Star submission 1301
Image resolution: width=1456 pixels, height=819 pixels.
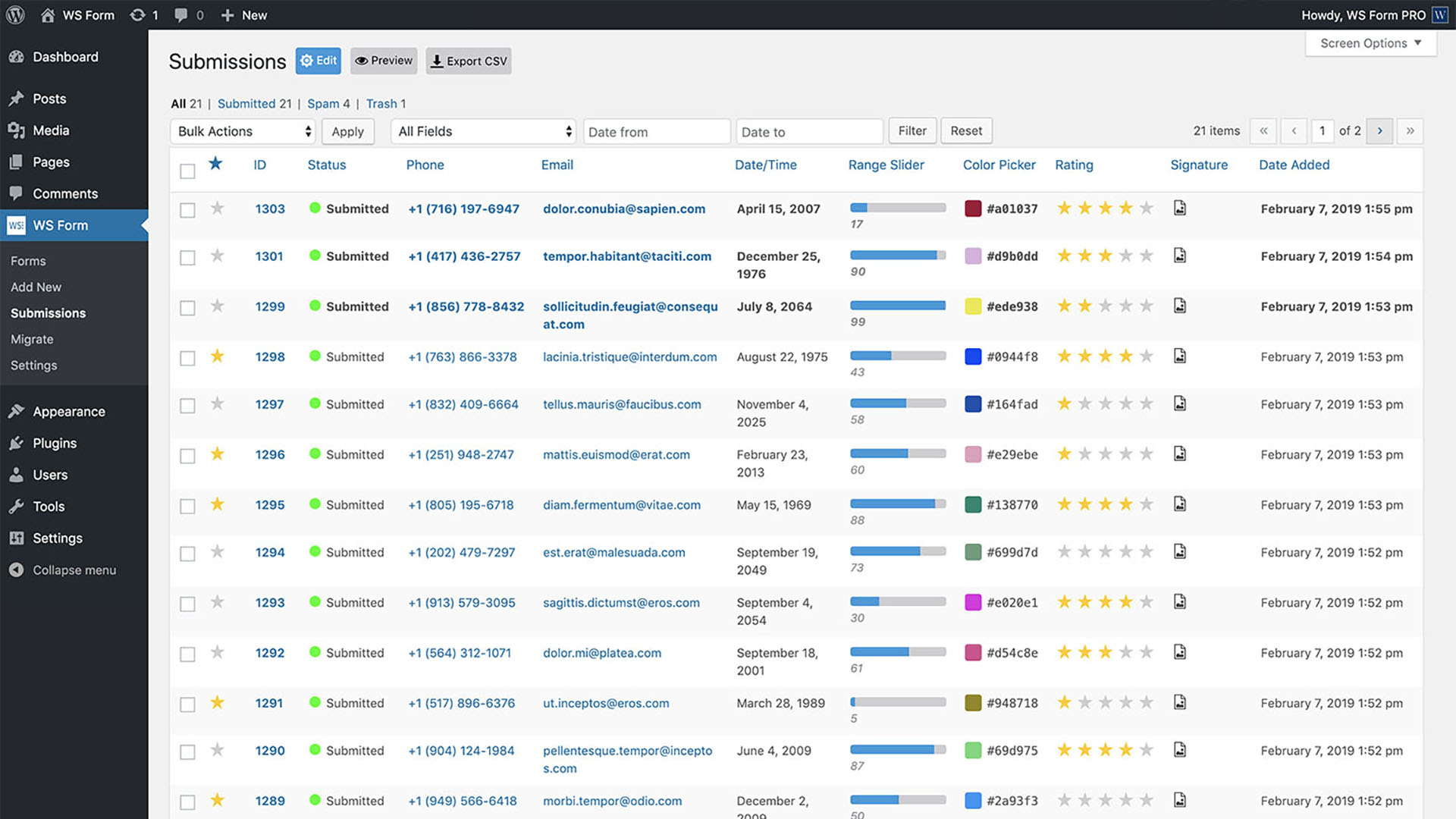[218, 256]
